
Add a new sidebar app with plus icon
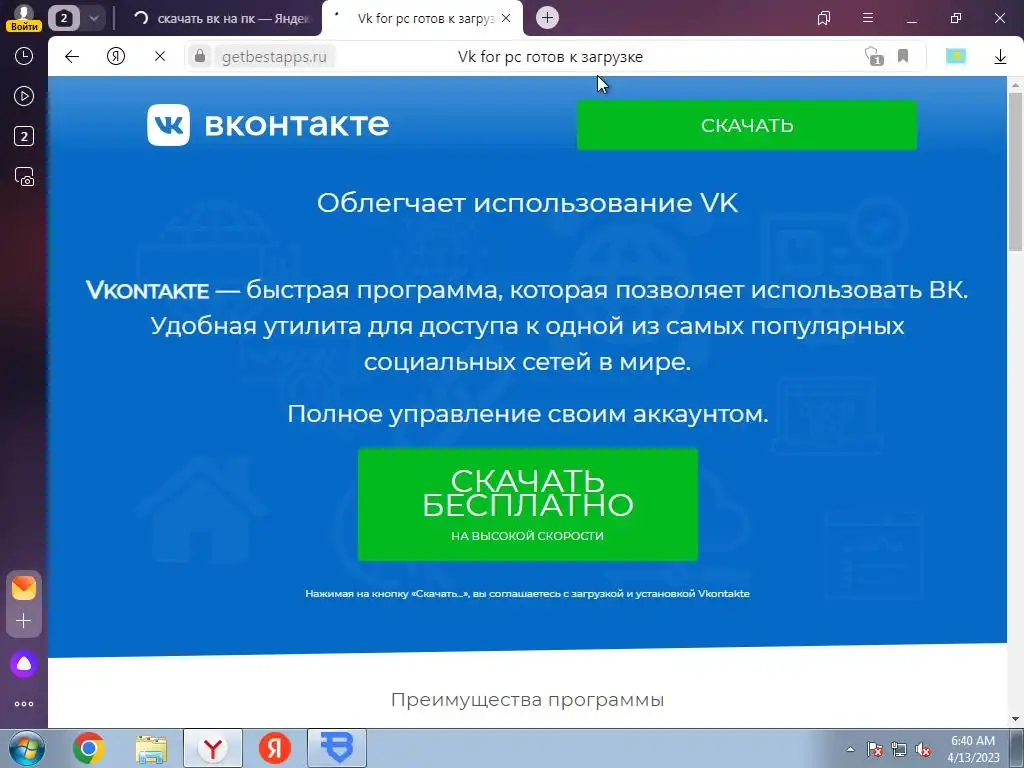(24, 620)
